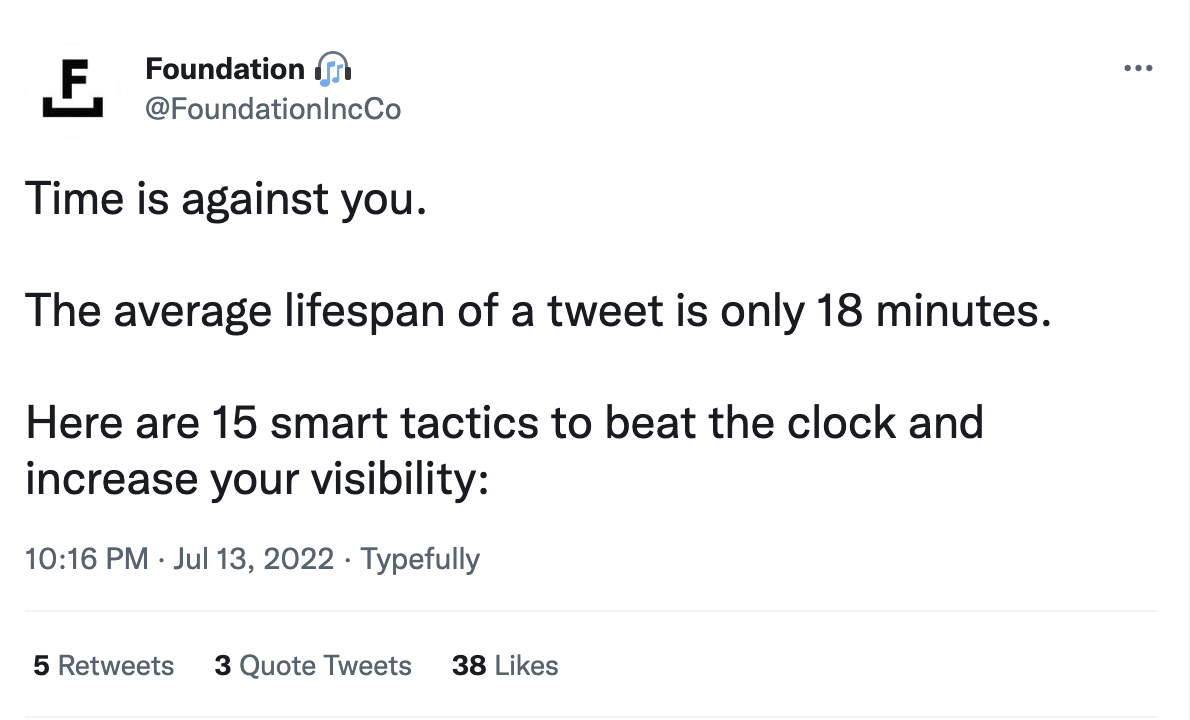Viewport: 1190px width, 720px height.
Task: View the Retweets label
Action: click(116, 666)
